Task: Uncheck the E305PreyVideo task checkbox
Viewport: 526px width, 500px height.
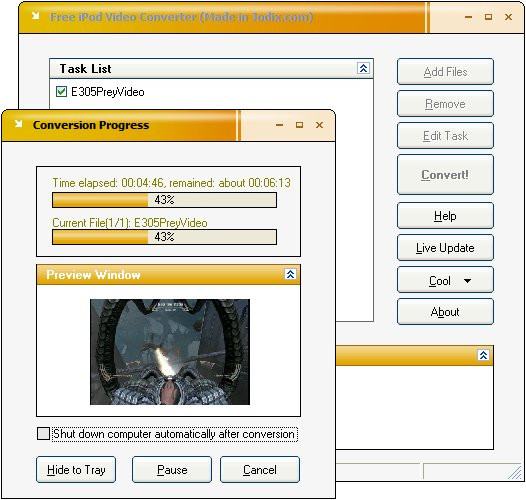Action: [x=61, y=92]
